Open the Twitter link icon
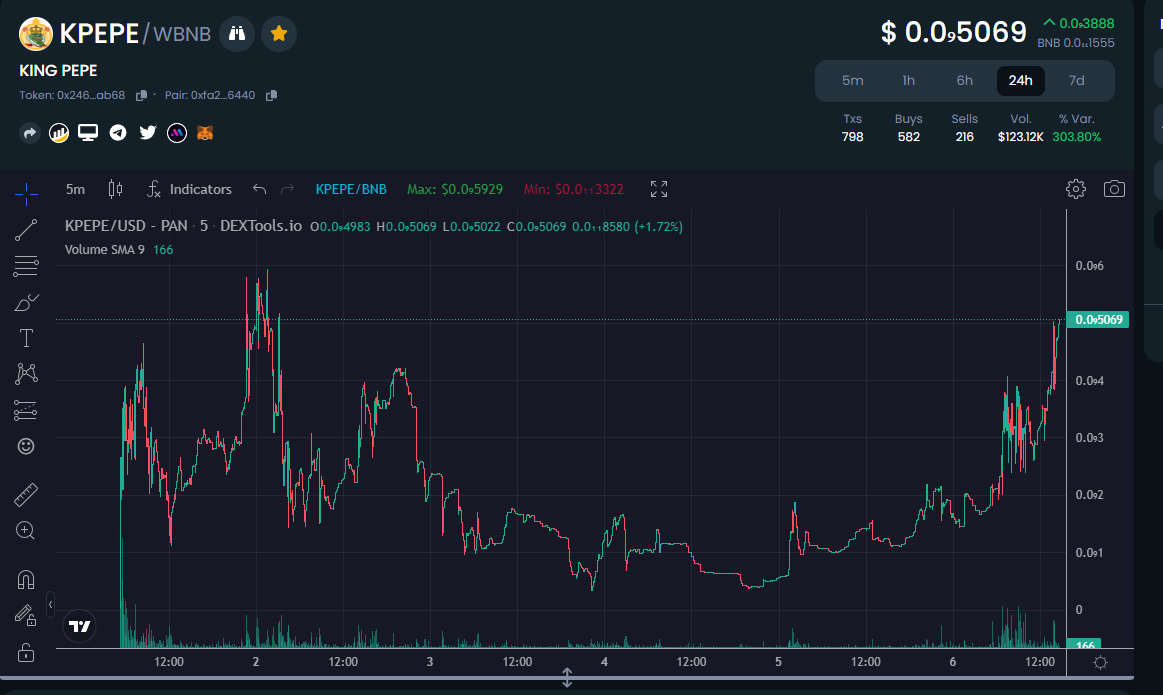This screenshot has width=1163, height=695. click(148, 133)
